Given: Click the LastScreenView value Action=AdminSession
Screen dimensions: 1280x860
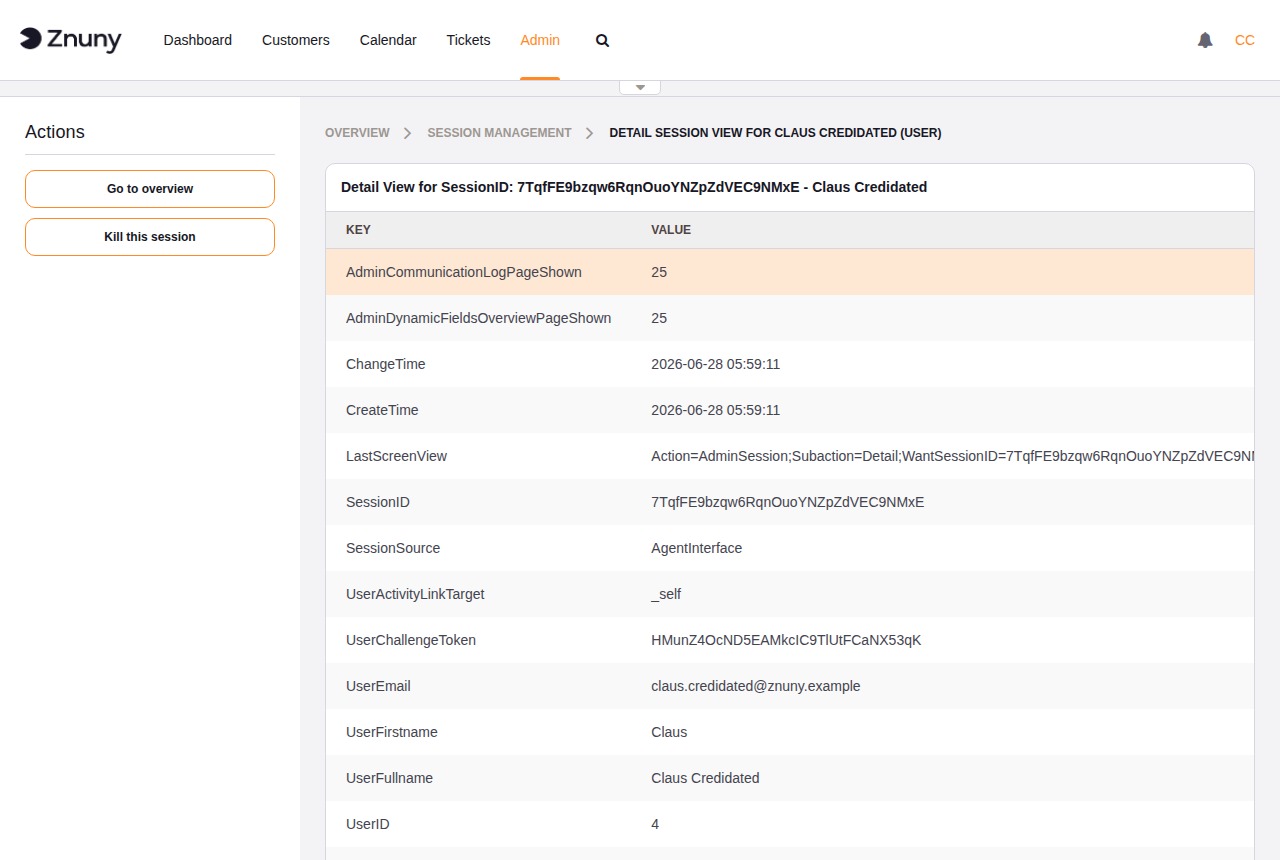Looking at the screenshot, I should [952, 456].
